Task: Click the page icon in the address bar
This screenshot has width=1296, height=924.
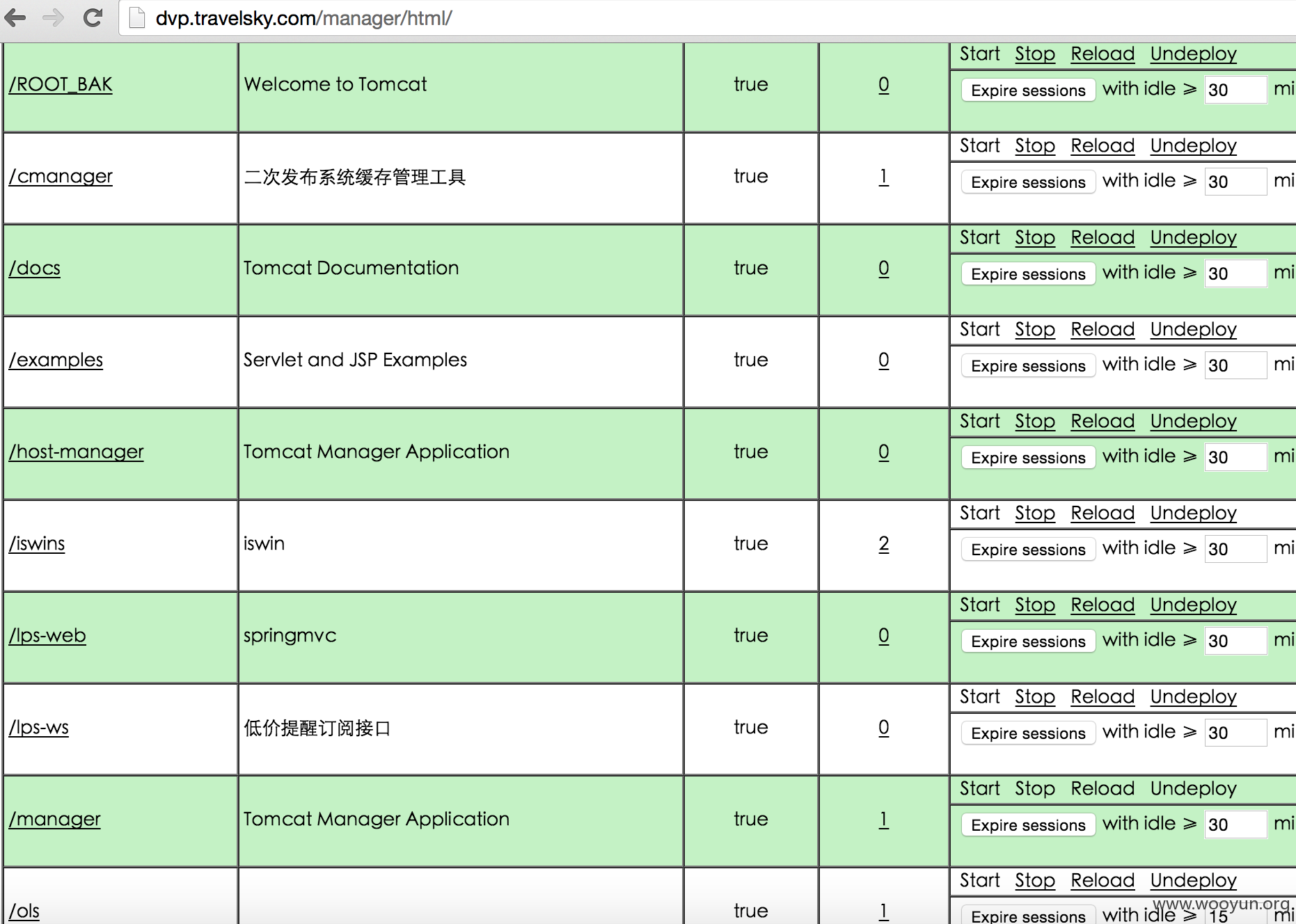Action: click(137, 18)
